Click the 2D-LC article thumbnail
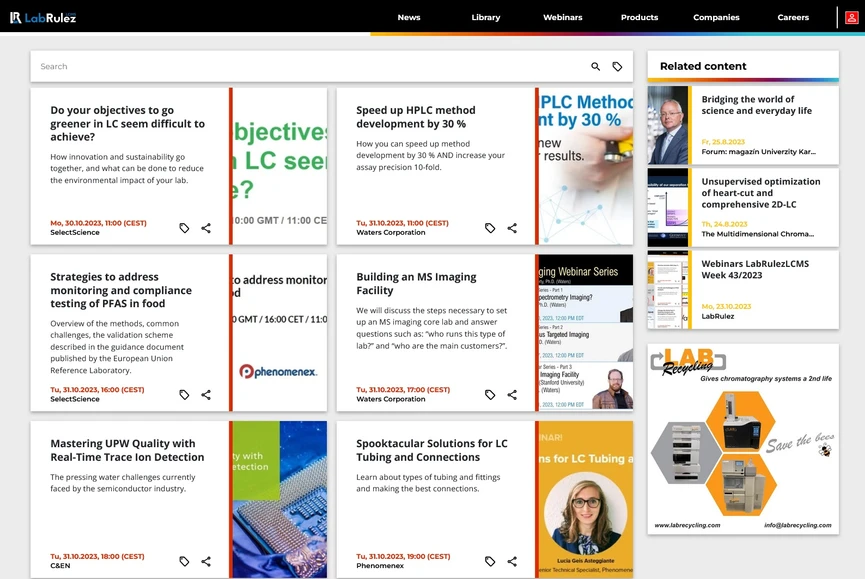865x579 pixels. click(668, 207)
